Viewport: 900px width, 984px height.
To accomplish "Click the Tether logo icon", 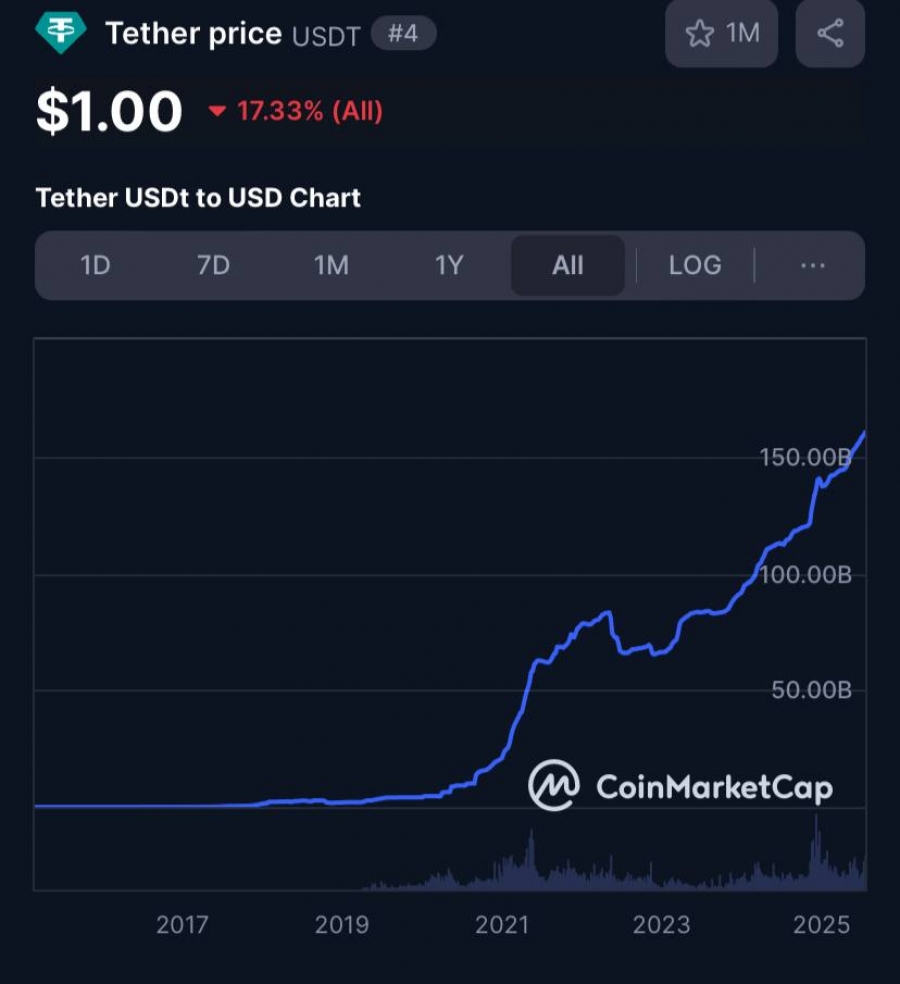I will coord(60,31).
